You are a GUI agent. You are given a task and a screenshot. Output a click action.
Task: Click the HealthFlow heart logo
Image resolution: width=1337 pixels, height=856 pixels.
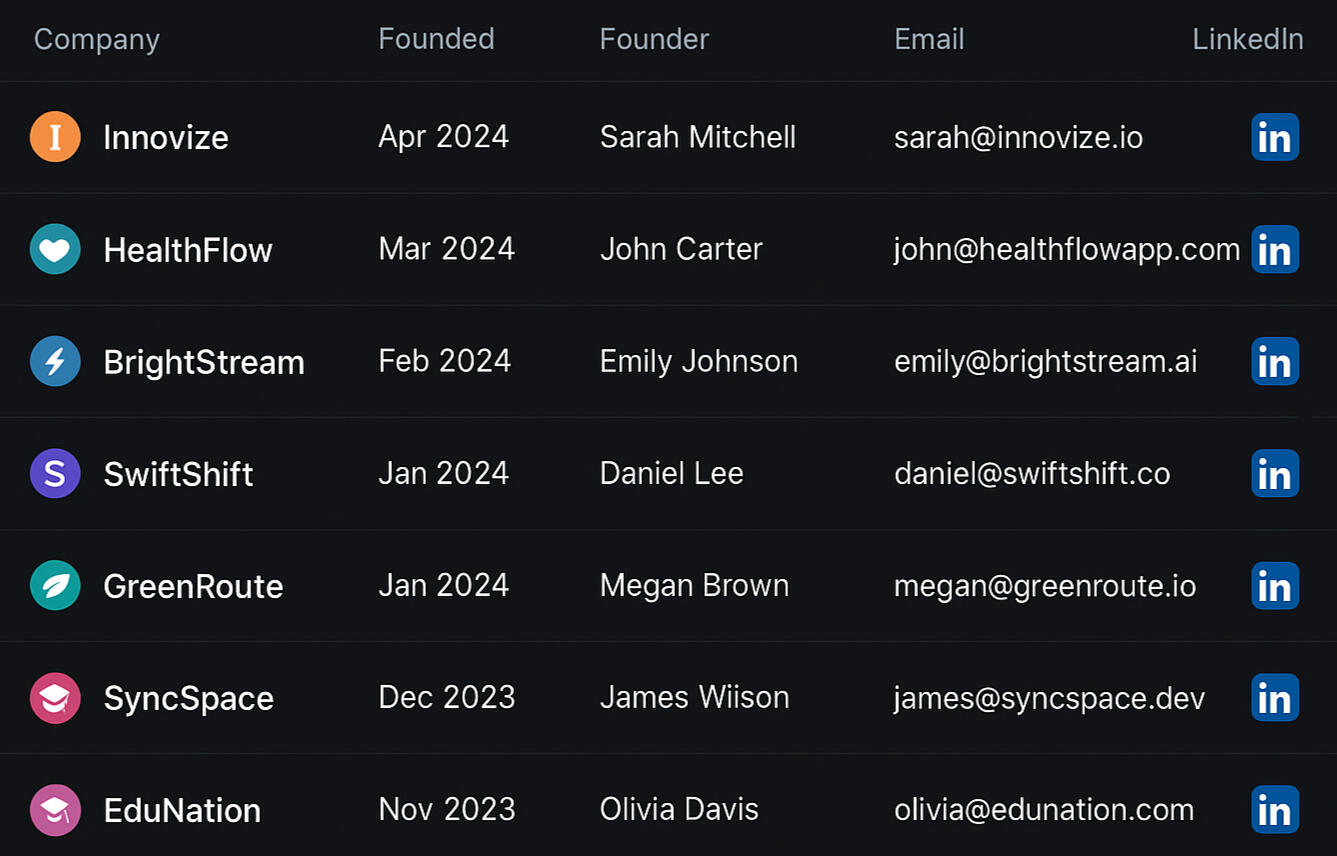pos(55,249)
